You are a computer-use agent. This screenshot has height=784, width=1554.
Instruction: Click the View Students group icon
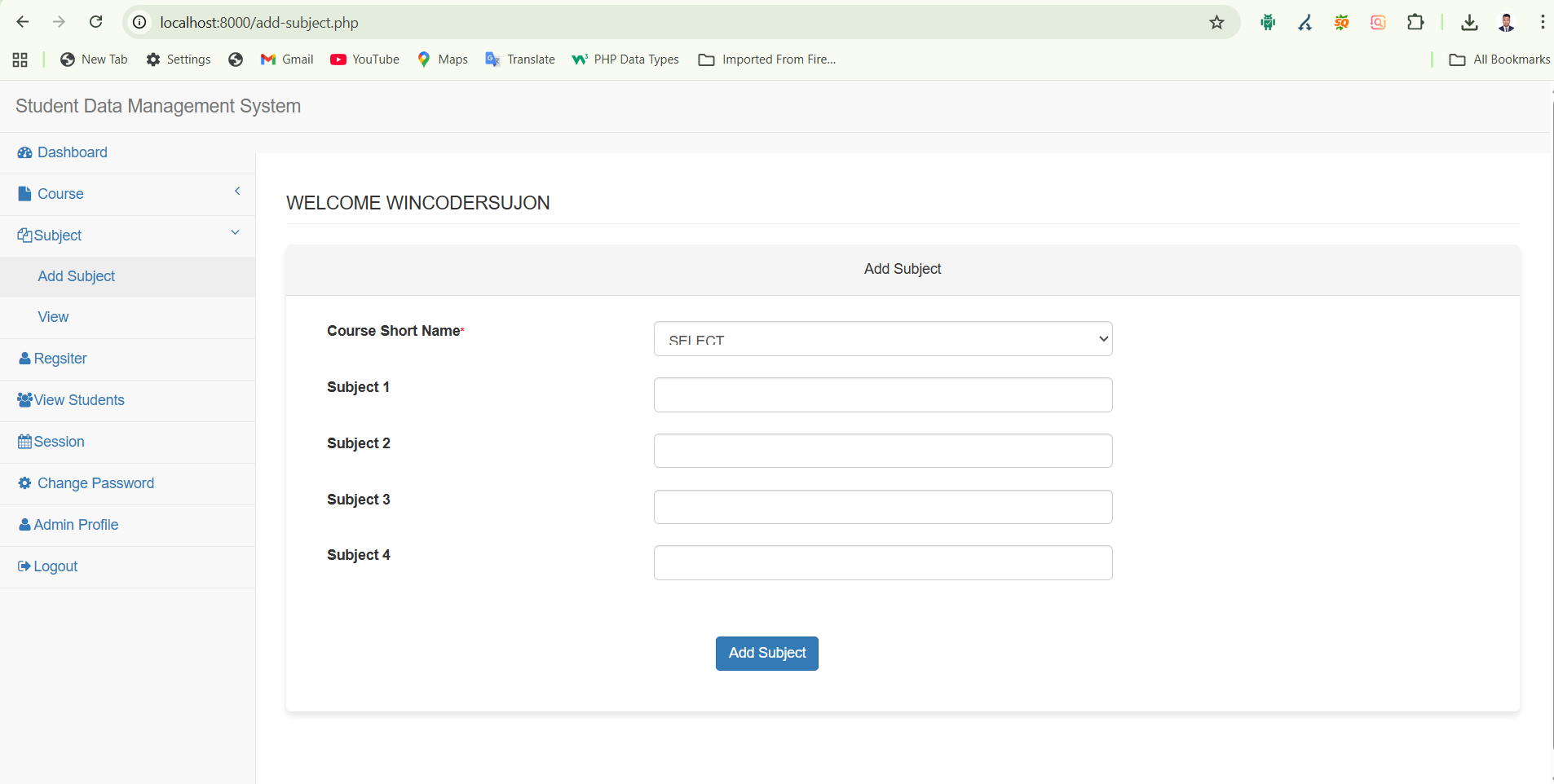coord(24,400)
